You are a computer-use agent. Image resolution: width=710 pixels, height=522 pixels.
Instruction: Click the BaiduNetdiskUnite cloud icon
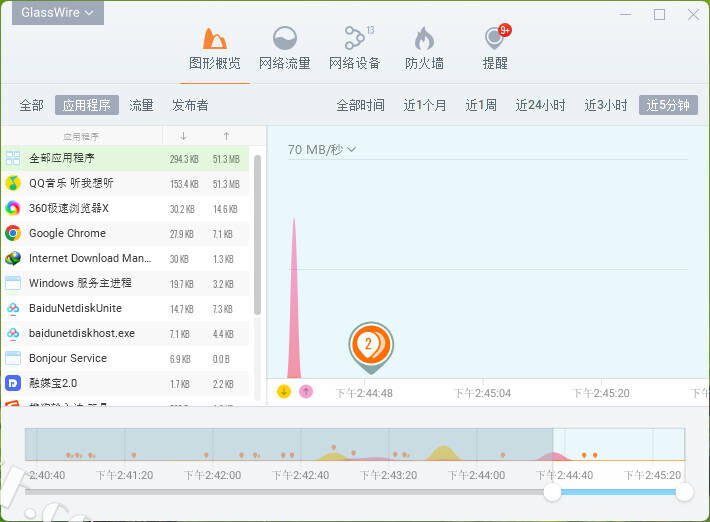[13, 308]
